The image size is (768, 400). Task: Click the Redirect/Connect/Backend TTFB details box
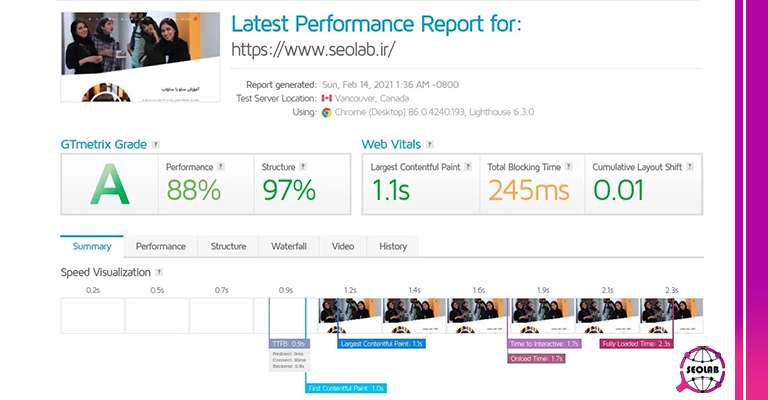tap(289, 360)
